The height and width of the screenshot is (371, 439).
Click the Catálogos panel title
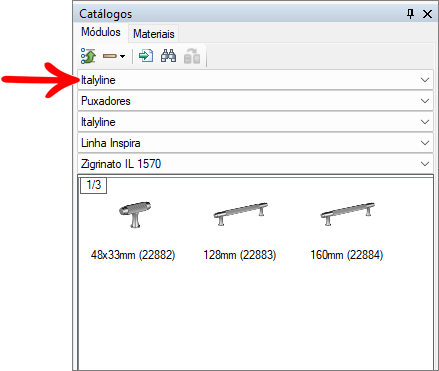click(105, 14)
